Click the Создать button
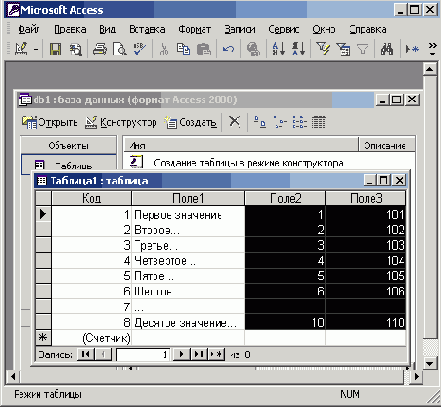 point(191,122)
